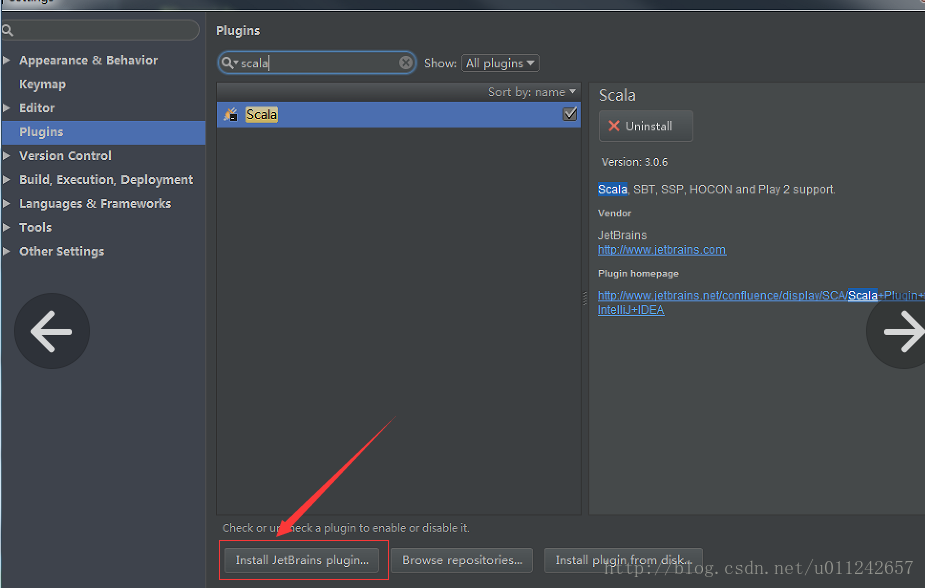Uncheck the Scala plugin checkbox
The image size is (925, 588).
pyautogui.click(x=570, y=114)
